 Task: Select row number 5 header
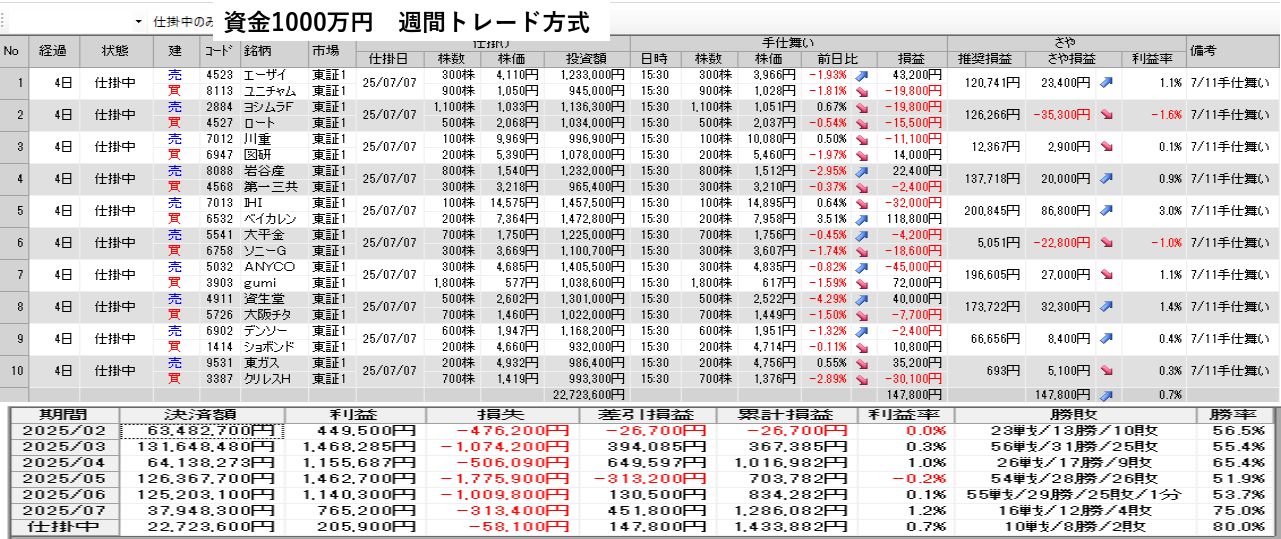14,211
